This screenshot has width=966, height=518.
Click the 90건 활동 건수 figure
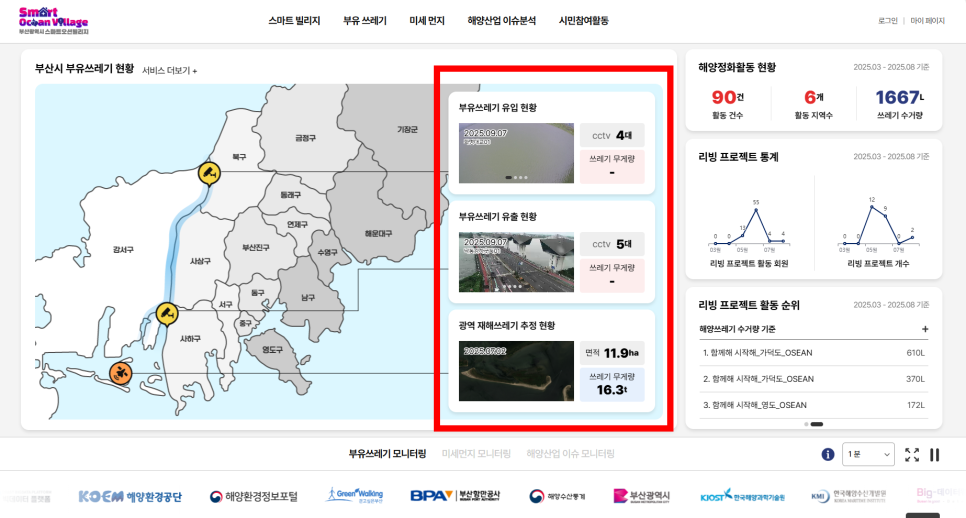point(728,103)
